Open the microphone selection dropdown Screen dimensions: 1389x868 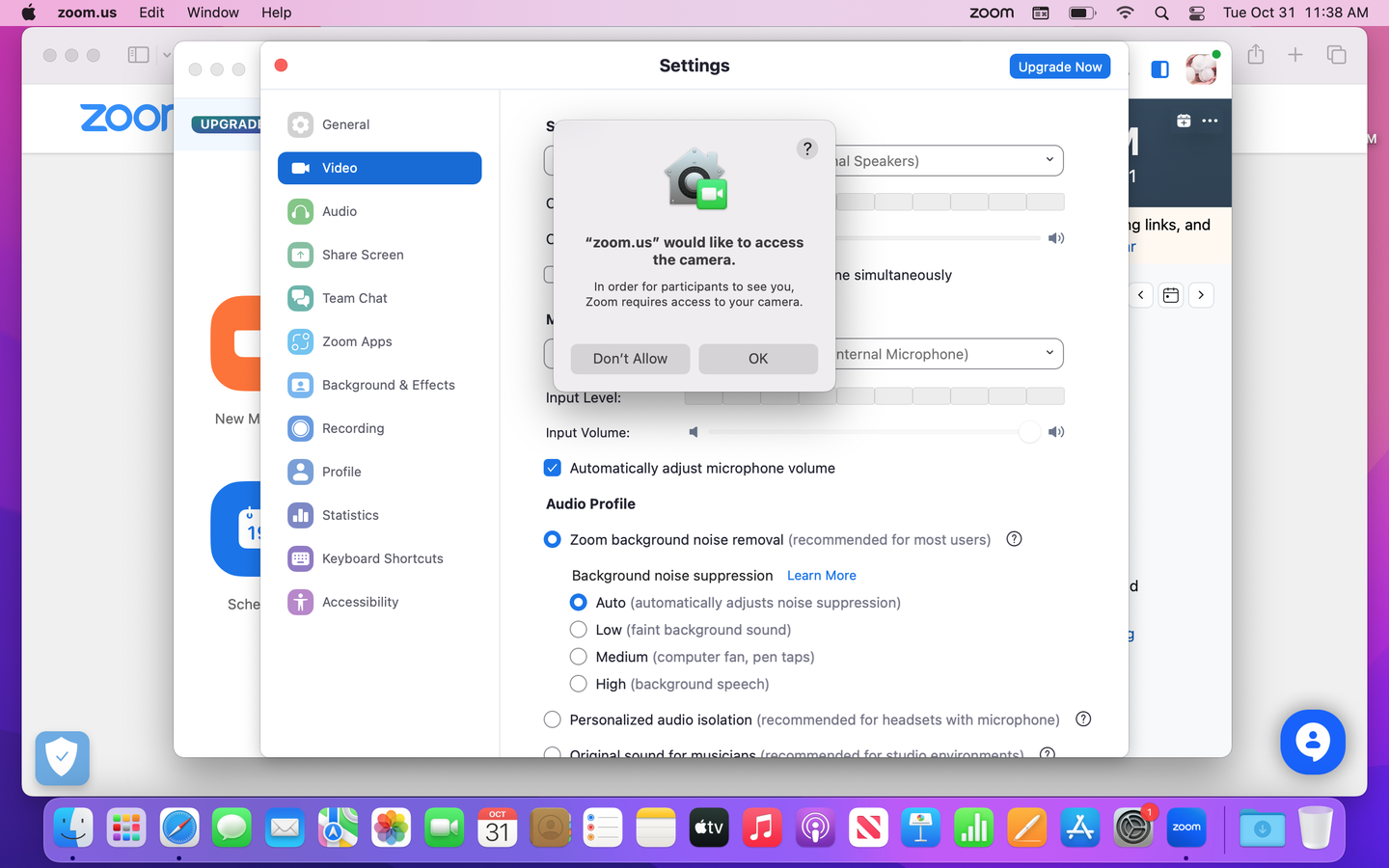1050,354
